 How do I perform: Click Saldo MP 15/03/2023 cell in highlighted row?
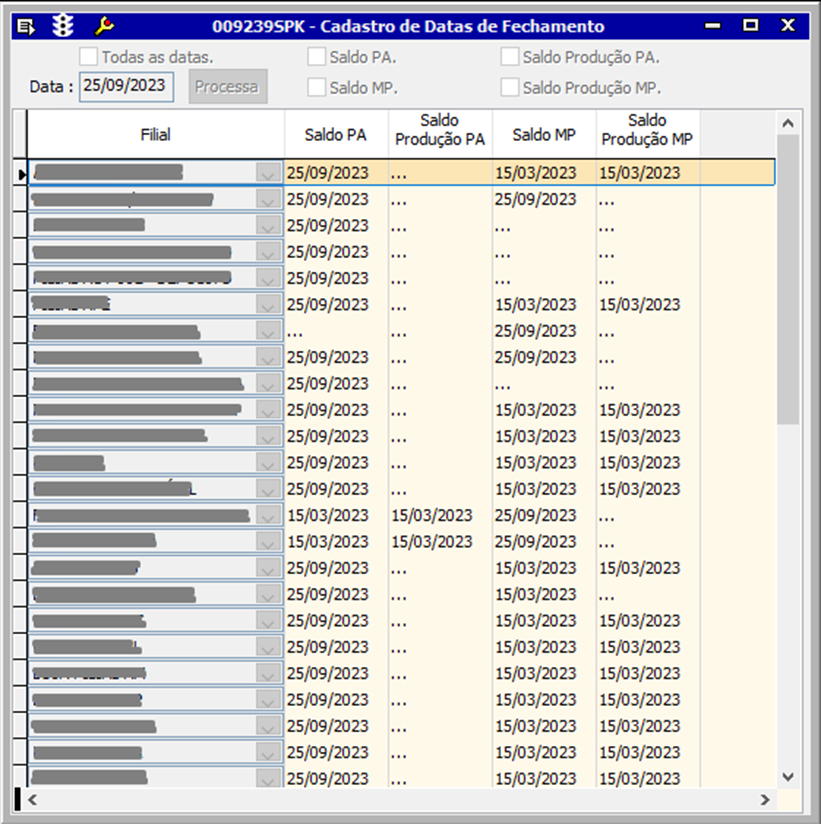544,173
